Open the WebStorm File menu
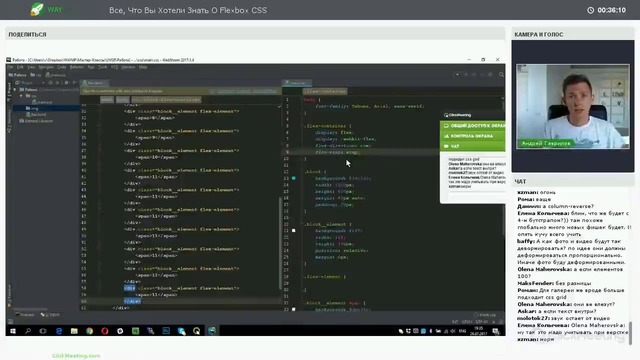The image size is (640, 360). pyautogui.click(x=10, y=67)
